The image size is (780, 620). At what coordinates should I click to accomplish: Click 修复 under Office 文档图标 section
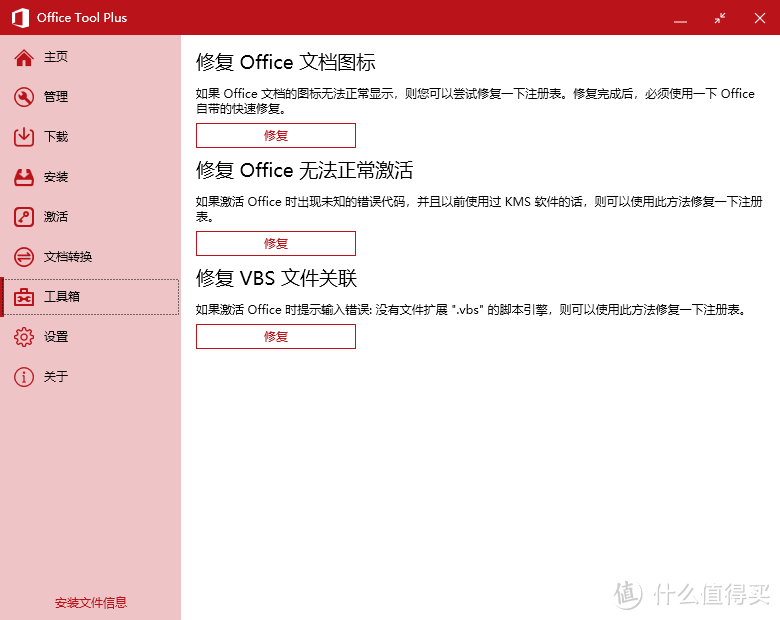click(x=276, y=135)
